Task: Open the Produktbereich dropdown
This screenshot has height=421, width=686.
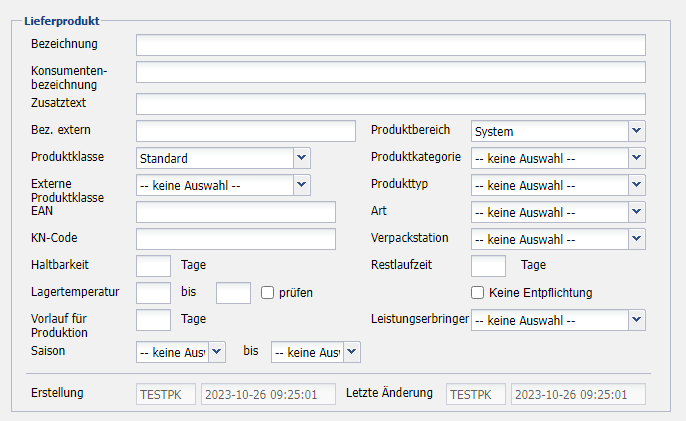Action: pos(557,131)
